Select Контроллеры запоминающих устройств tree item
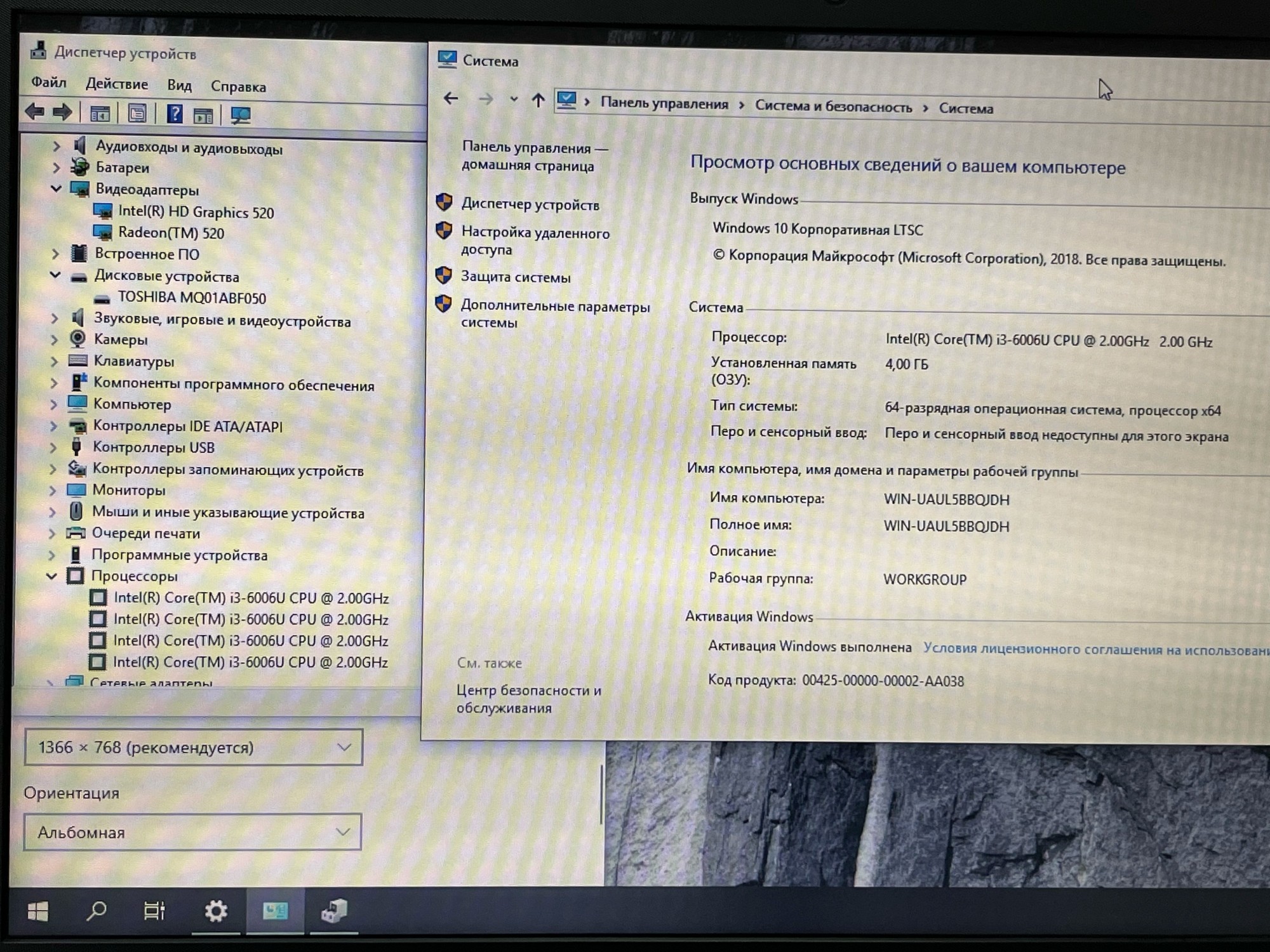The height and width of the screenshot is (952, 1270). [228, 470]
